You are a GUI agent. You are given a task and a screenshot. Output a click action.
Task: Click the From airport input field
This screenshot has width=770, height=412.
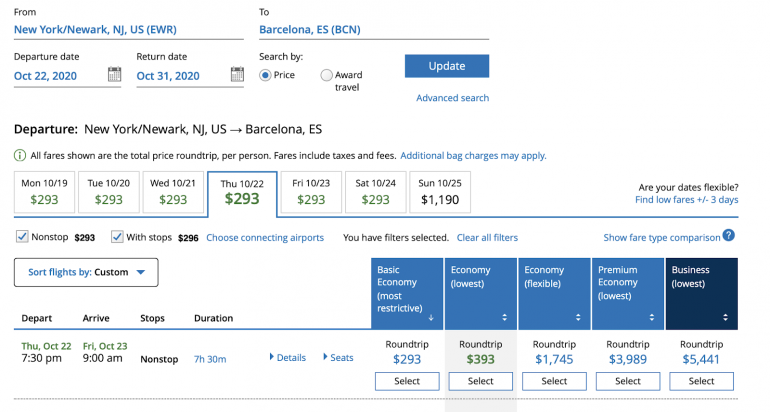coord(128,30)
